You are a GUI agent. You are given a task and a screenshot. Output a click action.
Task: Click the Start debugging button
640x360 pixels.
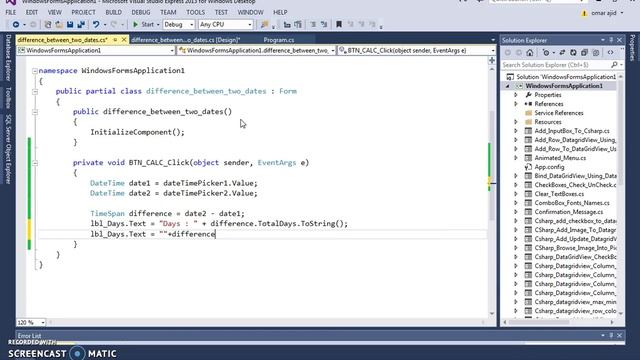(143, 25)
